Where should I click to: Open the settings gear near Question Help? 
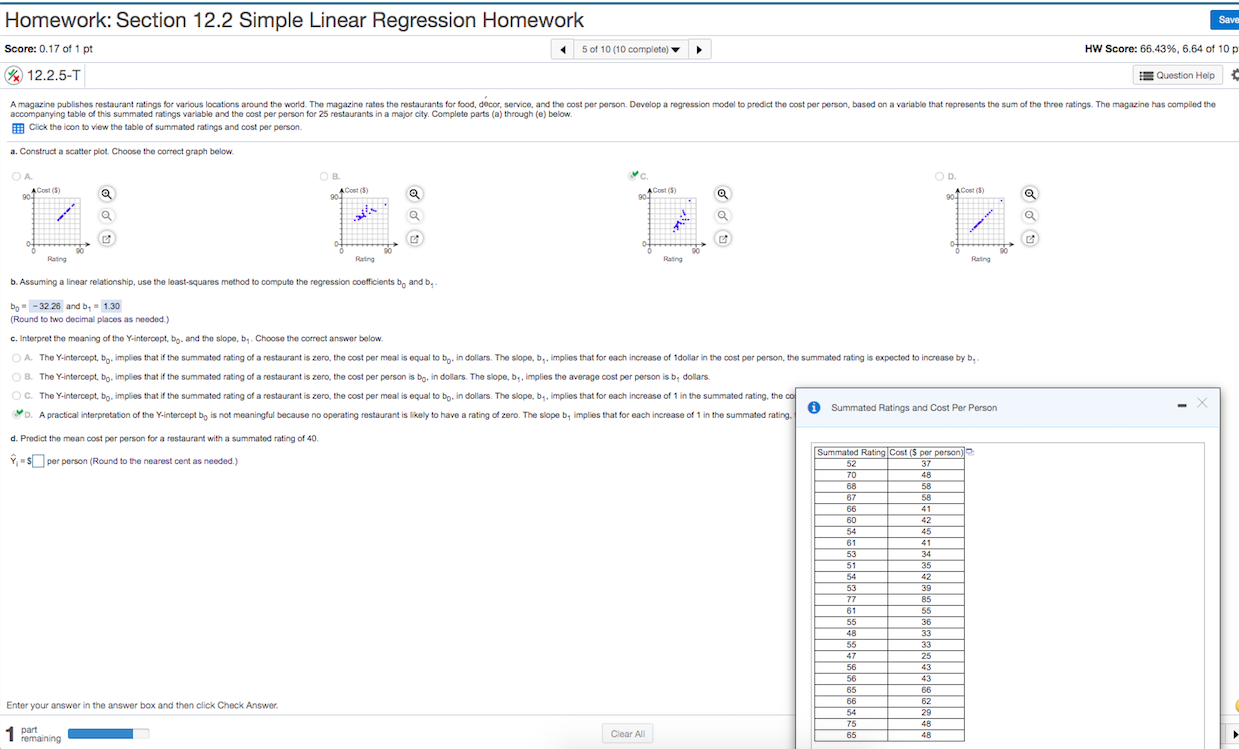point(1234,75)
